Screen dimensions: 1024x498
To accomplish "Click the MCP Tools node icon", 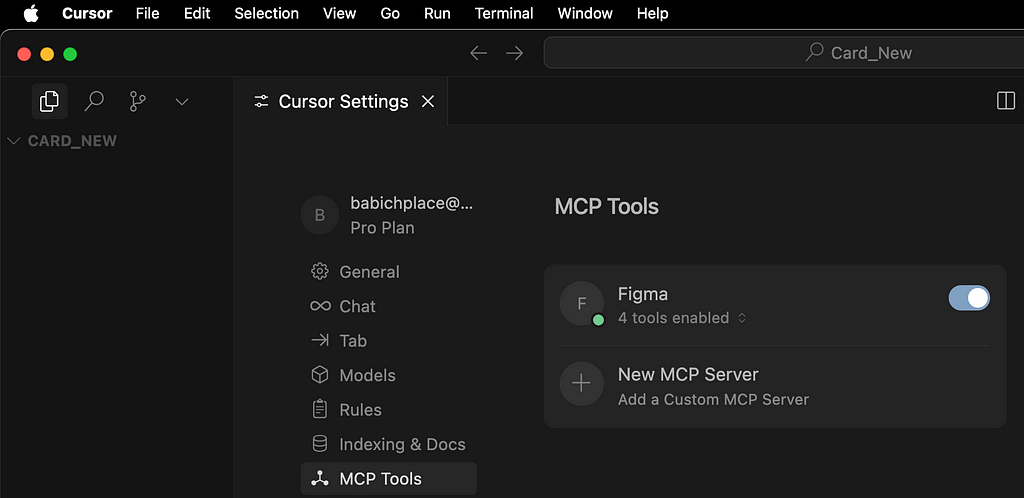I will tap(319, 479).
